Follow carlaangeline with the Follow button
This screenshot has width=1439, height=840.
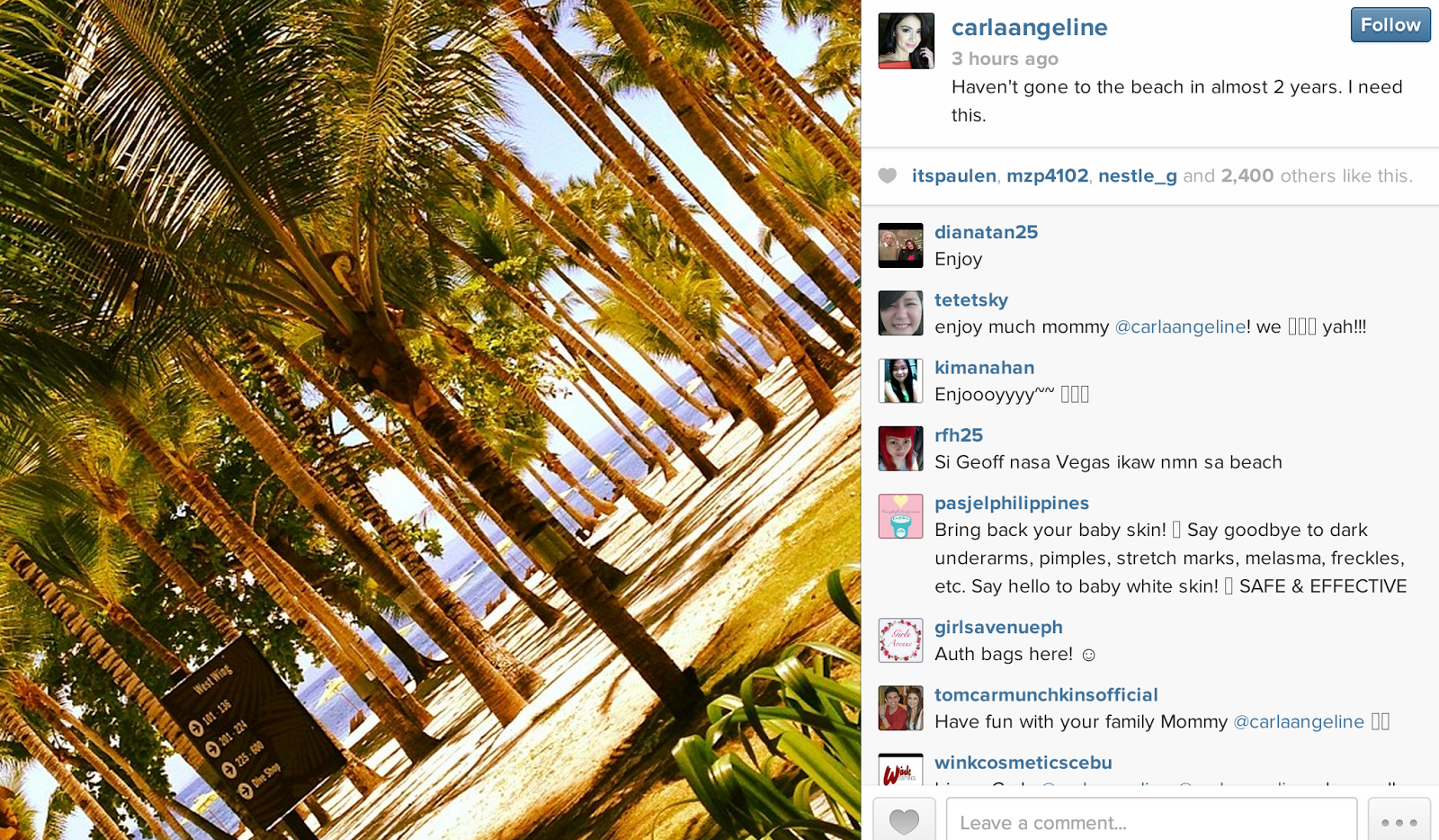coord(1390,25)
